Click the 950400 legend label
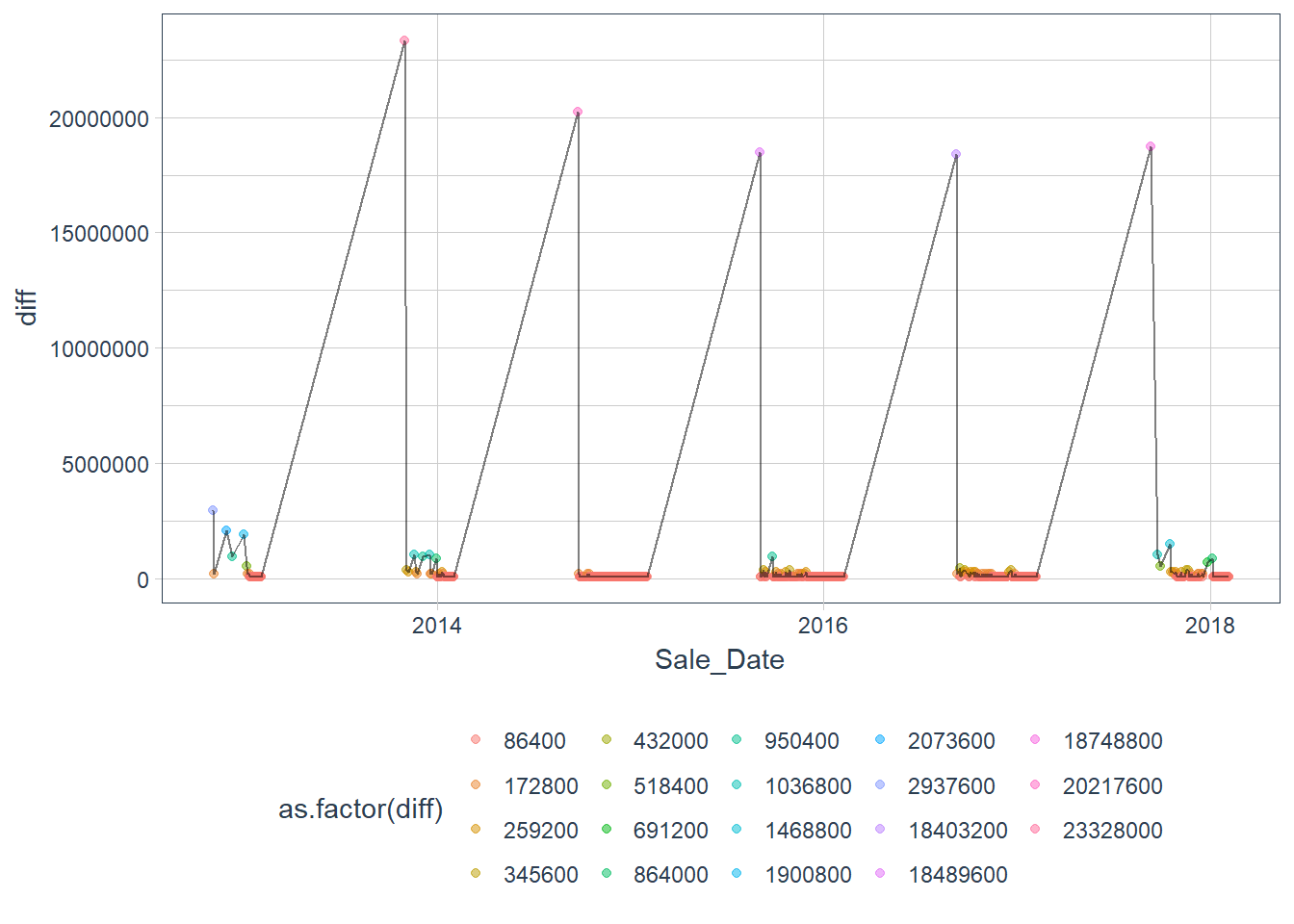The width and height of the screenshot is (1294, 924). (x=801, y=741)
